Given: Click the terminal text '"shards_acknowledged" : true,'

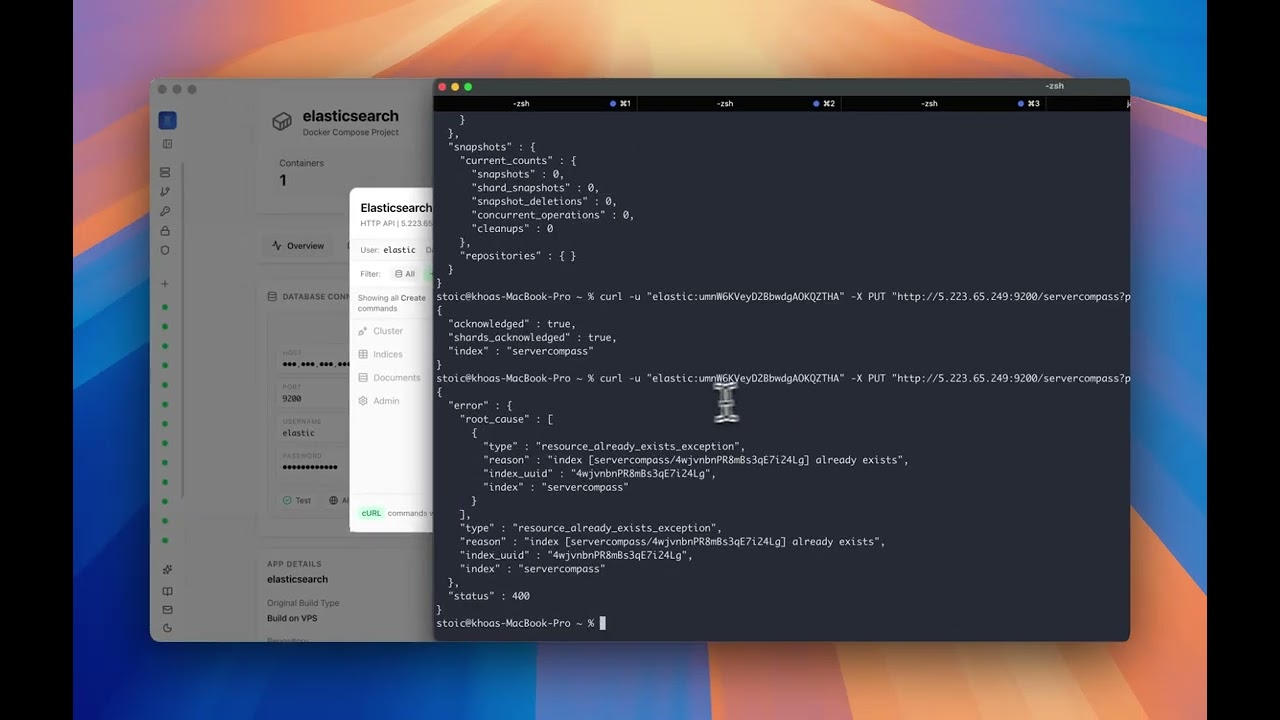Looking at the screenshot, I should coord(532,338).
